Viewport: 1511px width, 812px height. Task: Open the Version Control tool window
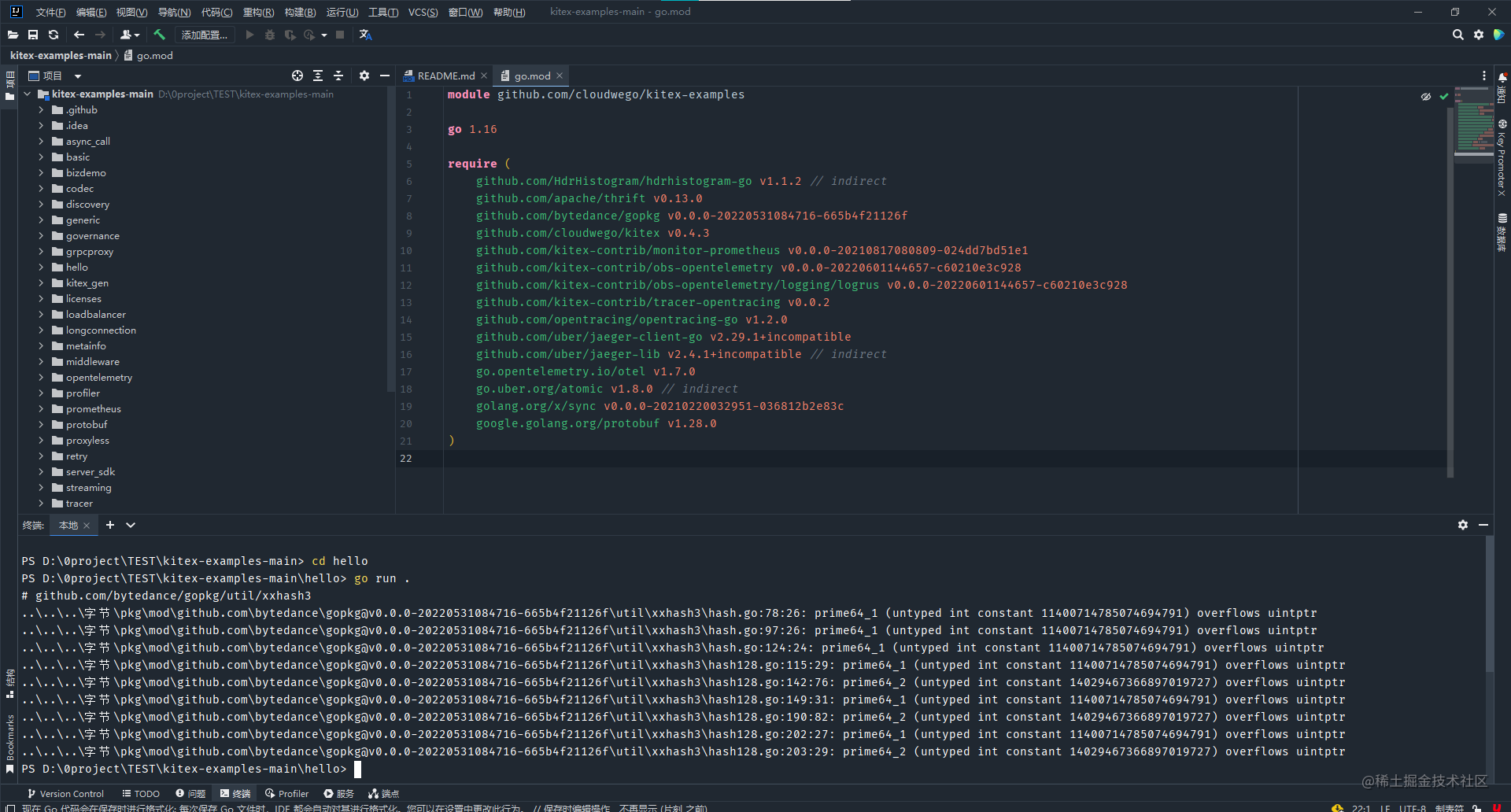pos(66,793)
